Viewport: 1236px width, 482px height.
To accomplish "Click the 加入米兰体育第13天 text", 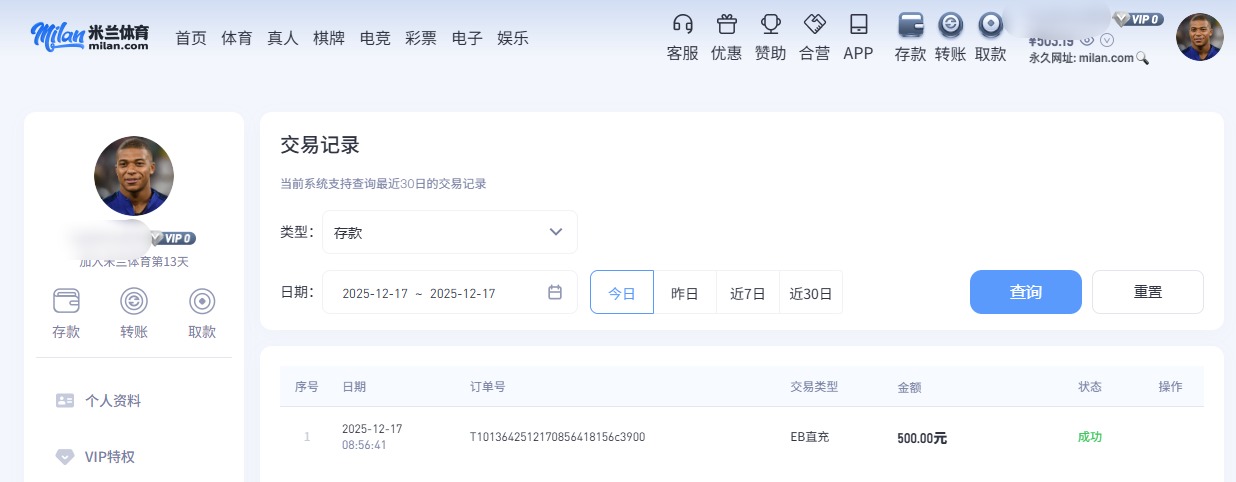I will tap(134, 262).
